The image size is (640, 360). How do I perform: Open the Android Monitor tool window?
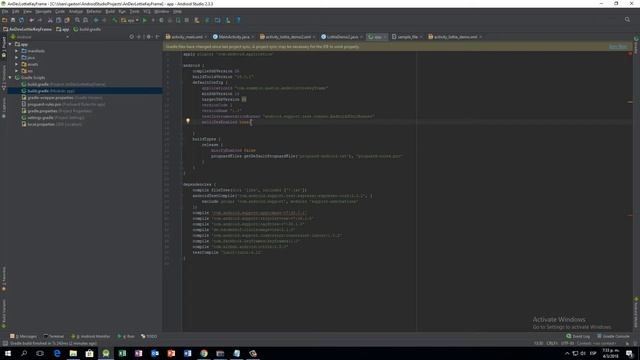(91, 336)
